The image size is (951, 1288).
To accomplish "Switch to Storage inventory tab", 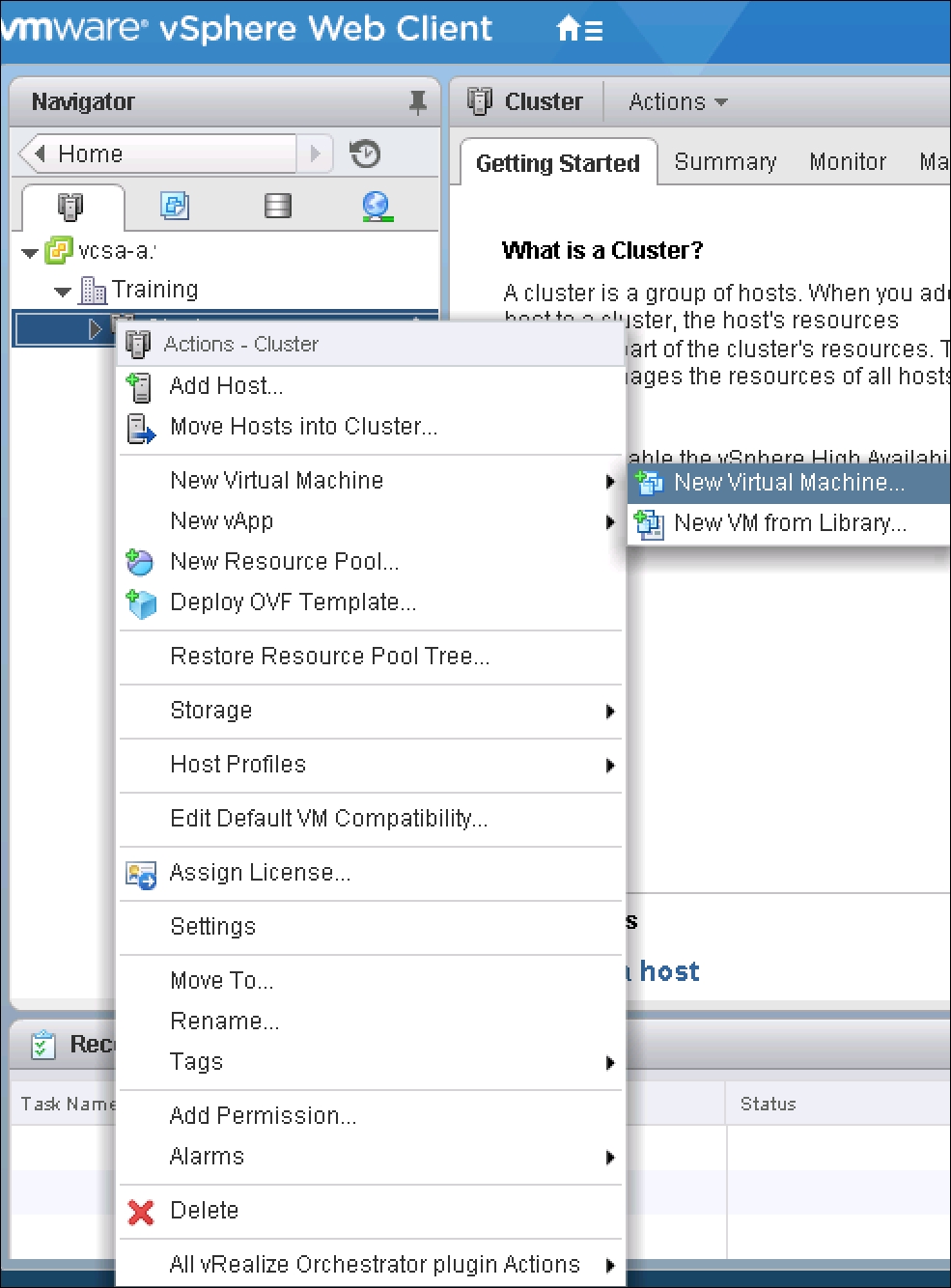I will click(x=278, y=206).
